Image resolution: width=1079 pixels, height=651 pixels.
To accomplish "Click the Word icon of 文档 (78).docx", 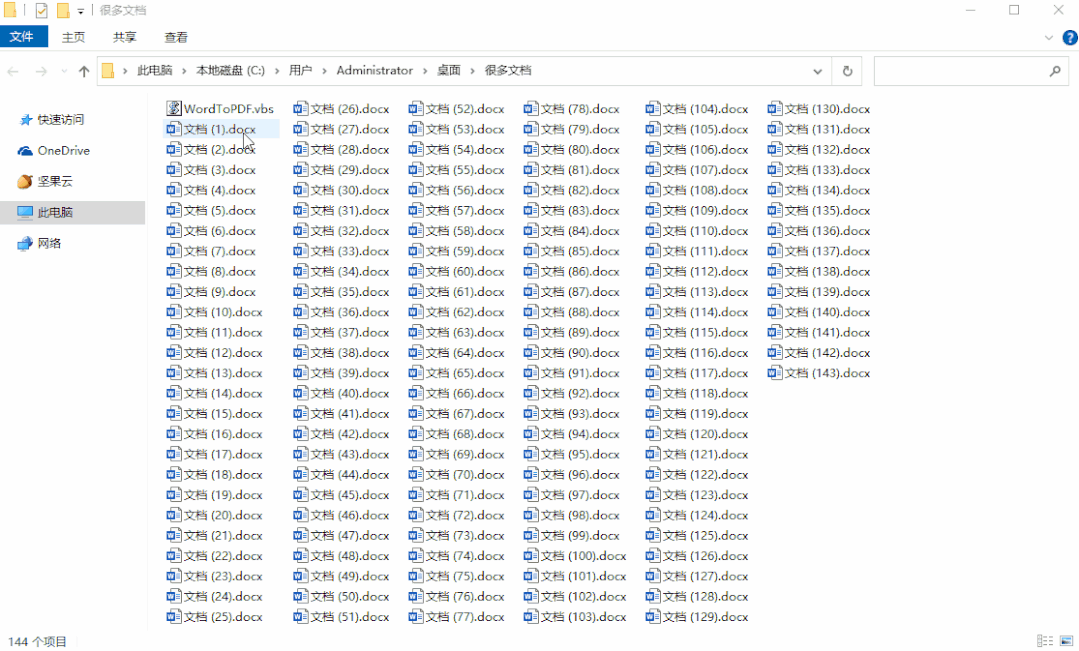I will point(530,109).
